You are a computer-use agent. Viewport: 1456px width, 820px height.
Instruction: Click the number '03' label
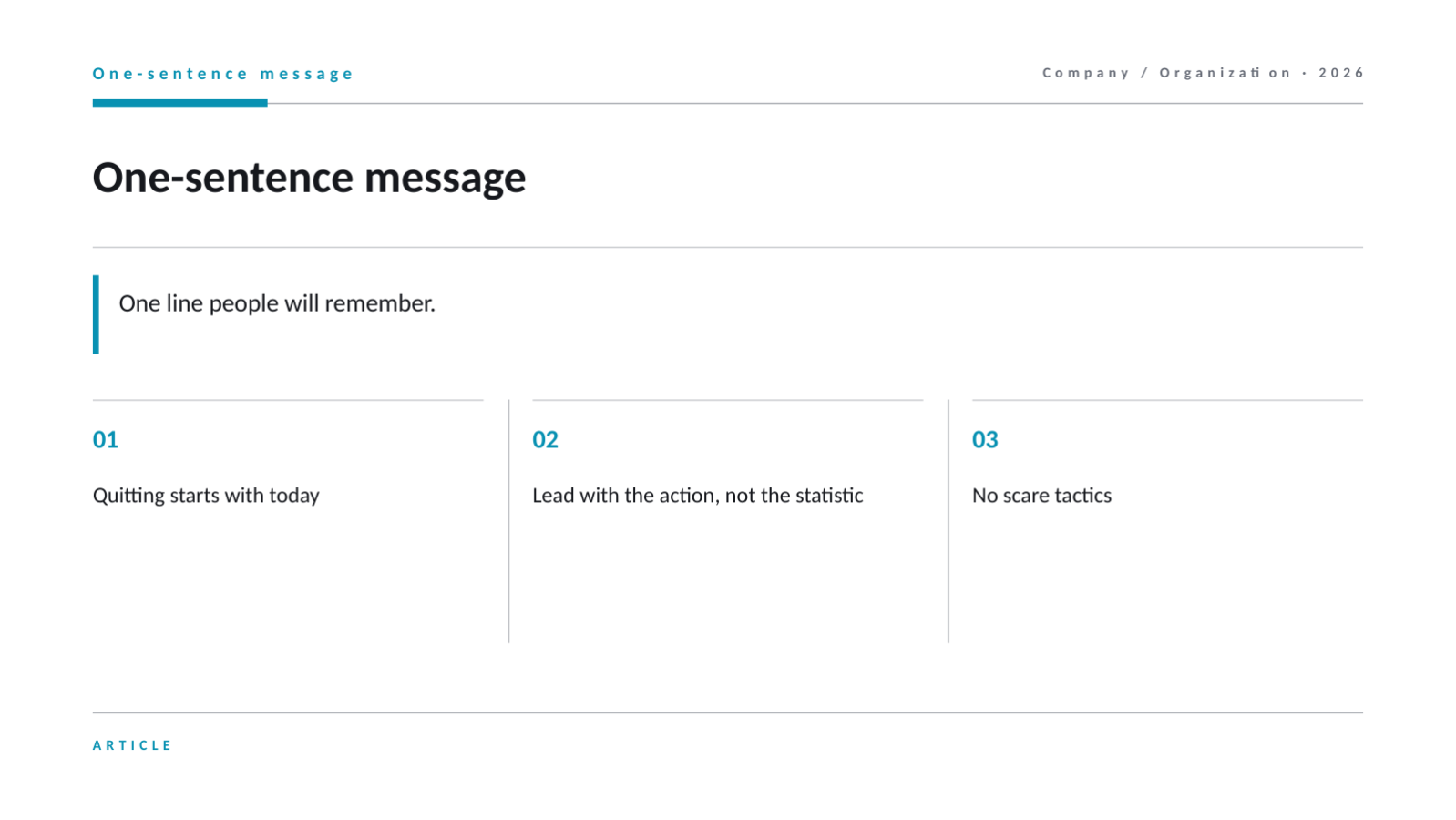[985, 440]
